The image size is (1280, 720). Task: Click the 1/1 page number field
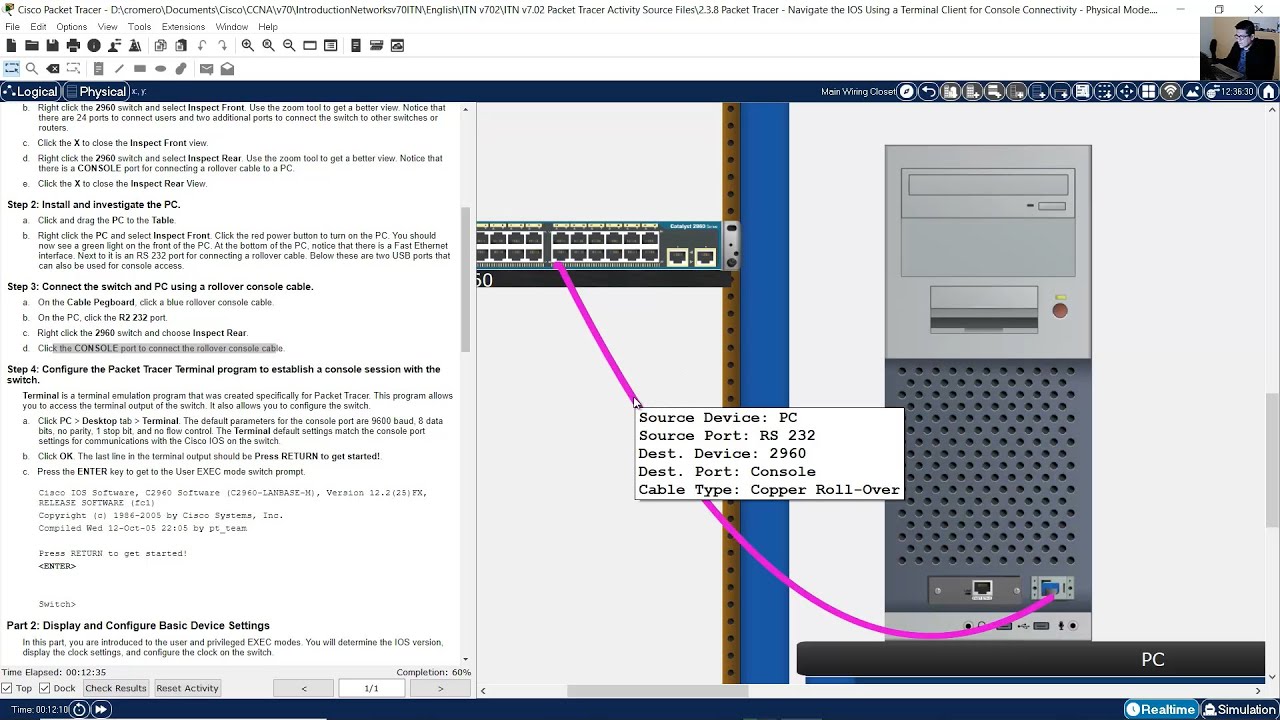click(x=371, y=688)
